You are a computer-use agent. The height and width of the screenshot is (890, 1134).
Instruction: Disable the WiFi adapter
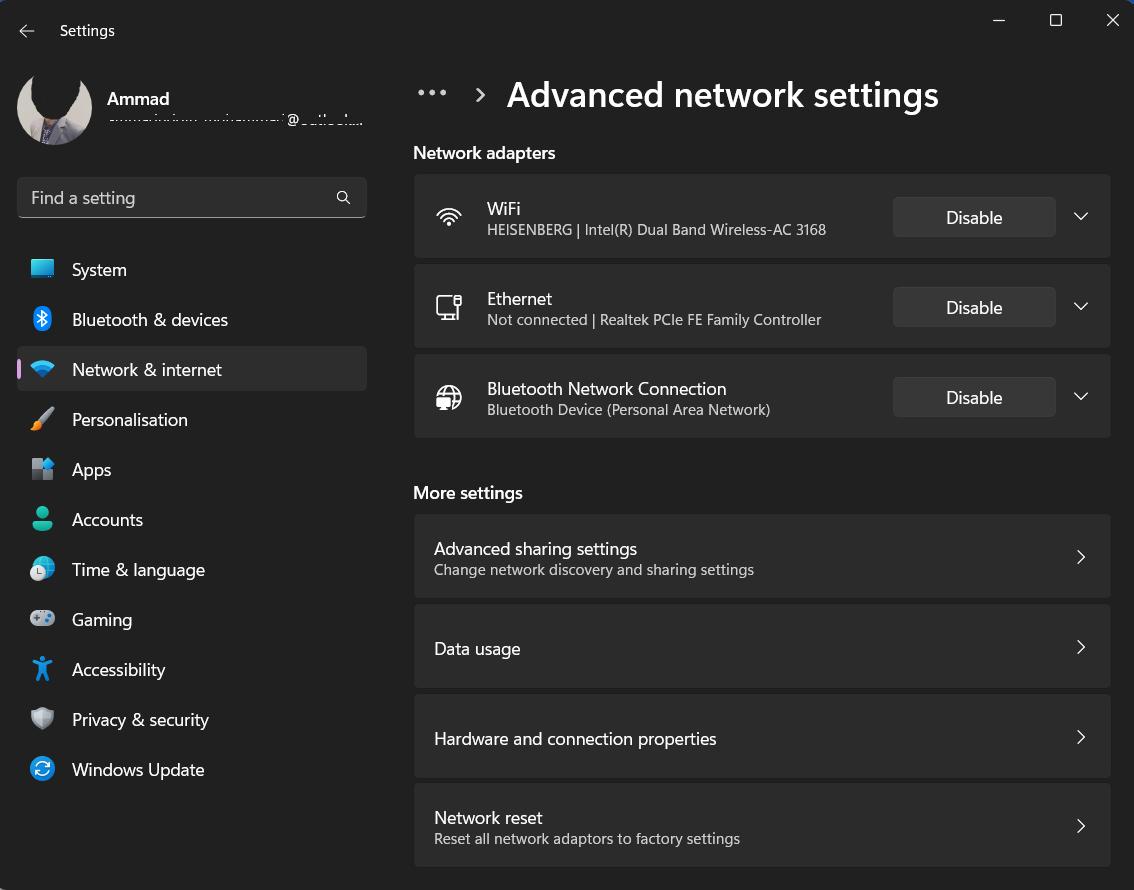click(x=972, y=217)
